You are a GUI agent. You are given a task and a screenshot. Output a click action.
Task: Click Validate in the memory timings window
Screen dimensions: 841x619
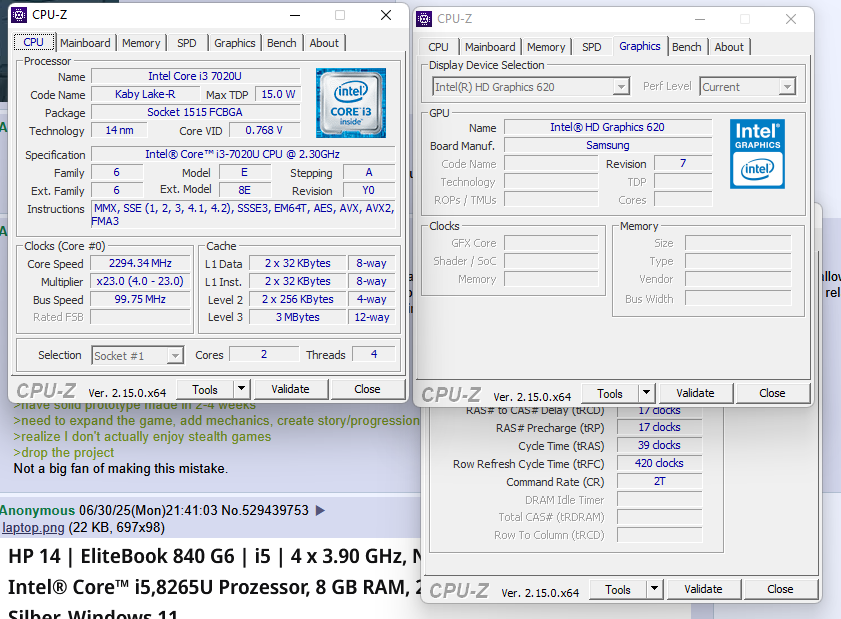(x=703, y=589)
